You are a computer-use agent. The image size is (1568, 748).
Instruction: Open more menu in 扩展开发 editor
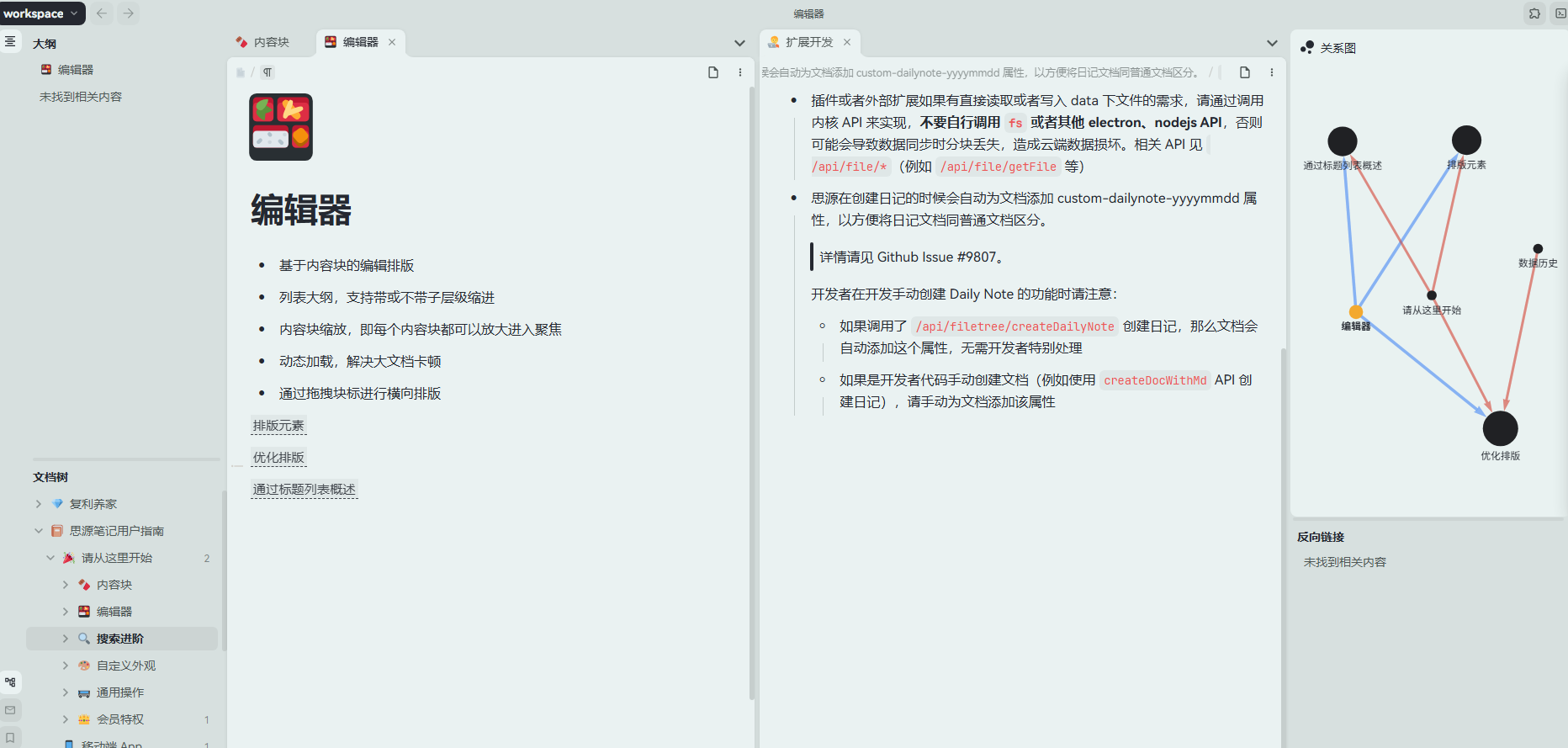coord(1271,72)
